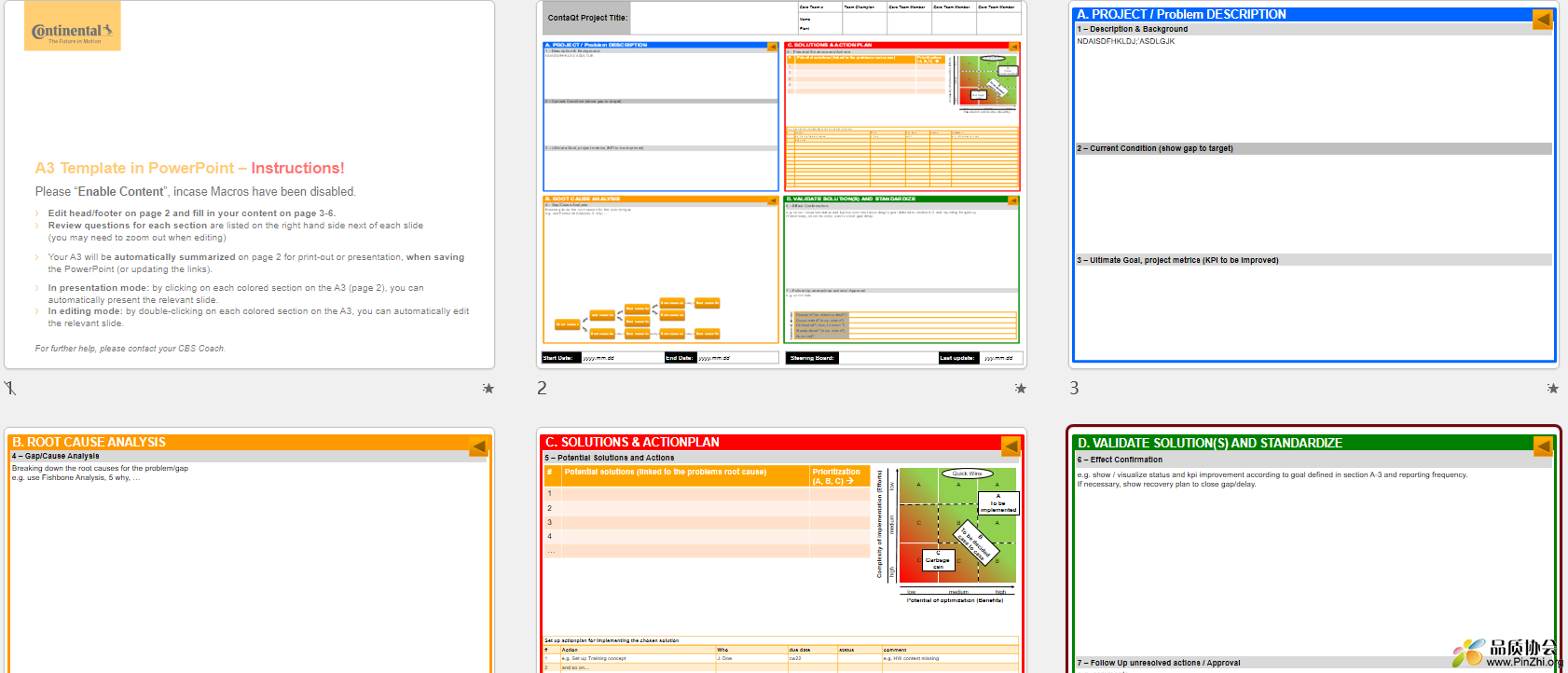The height and width of the screenshot is (673, 1568).
Task: Click the slide number 3 label
Action: 1074,388
